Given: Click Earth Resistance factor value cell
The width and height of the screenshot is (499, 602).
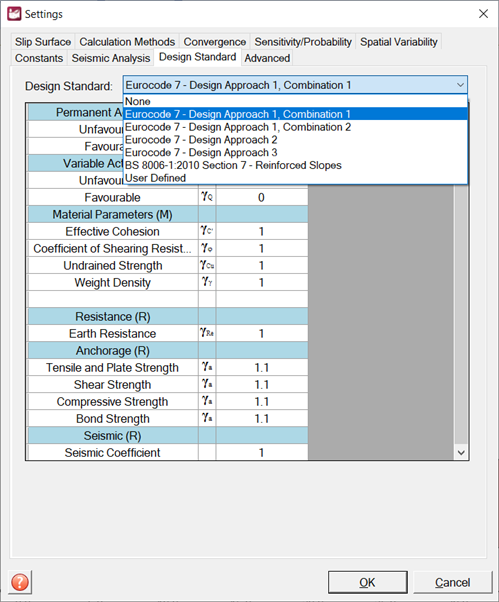Looking at the screenshot, I should click(261, 333).
